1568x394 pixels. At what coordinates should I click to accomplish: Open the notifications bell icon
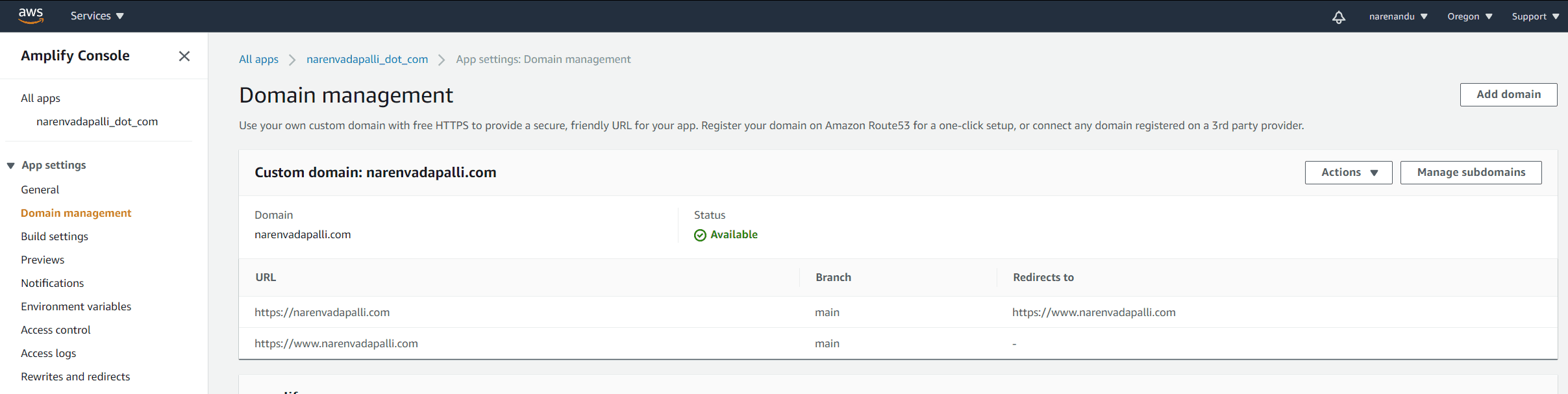[x=1339, y=17]
